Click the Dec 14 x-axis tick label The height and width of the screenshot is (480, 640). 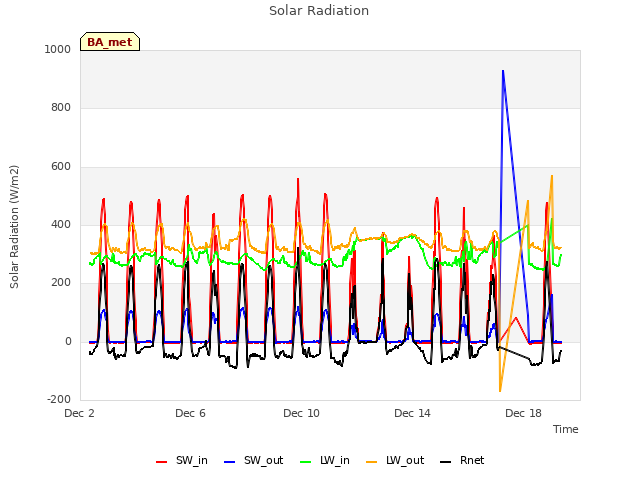[x=412, y=413]
